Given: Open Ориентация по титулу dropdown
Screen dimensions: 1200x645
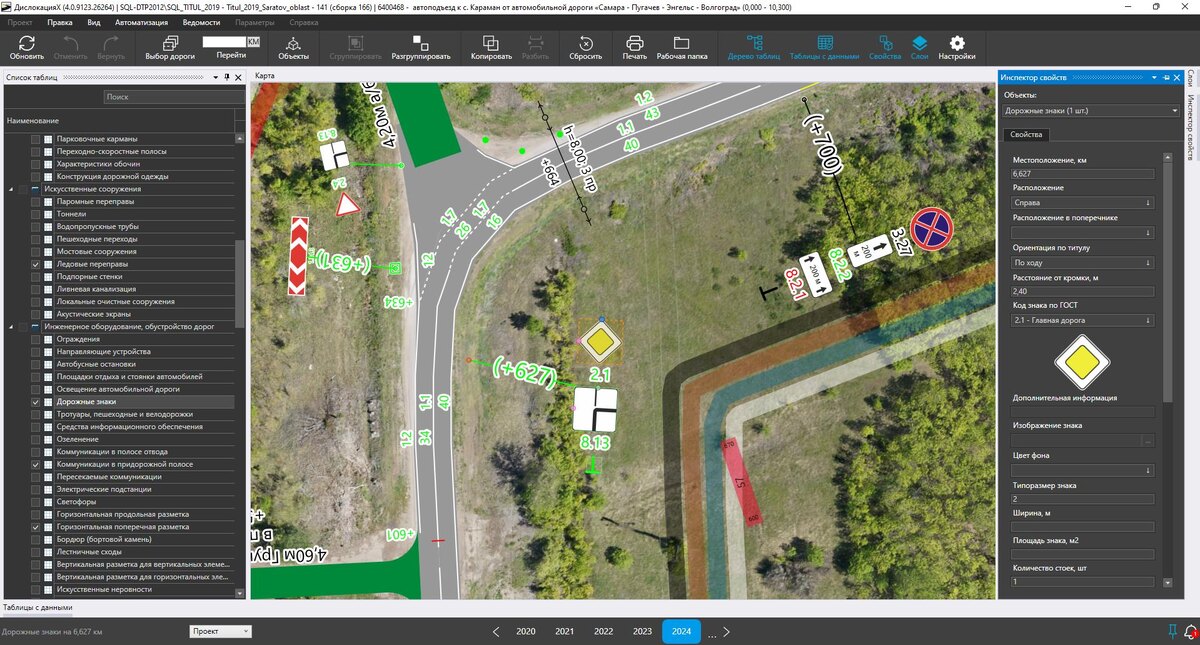Looking at the screenshot, I should [x=1083, y=262].
